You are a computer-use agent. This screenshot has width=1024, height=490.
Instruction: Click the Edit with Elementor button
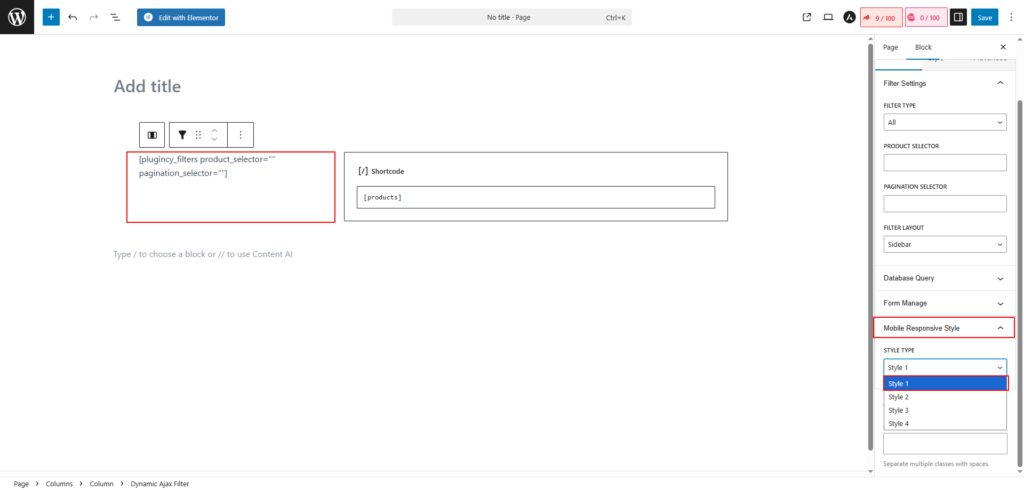[x=181, y=17]
